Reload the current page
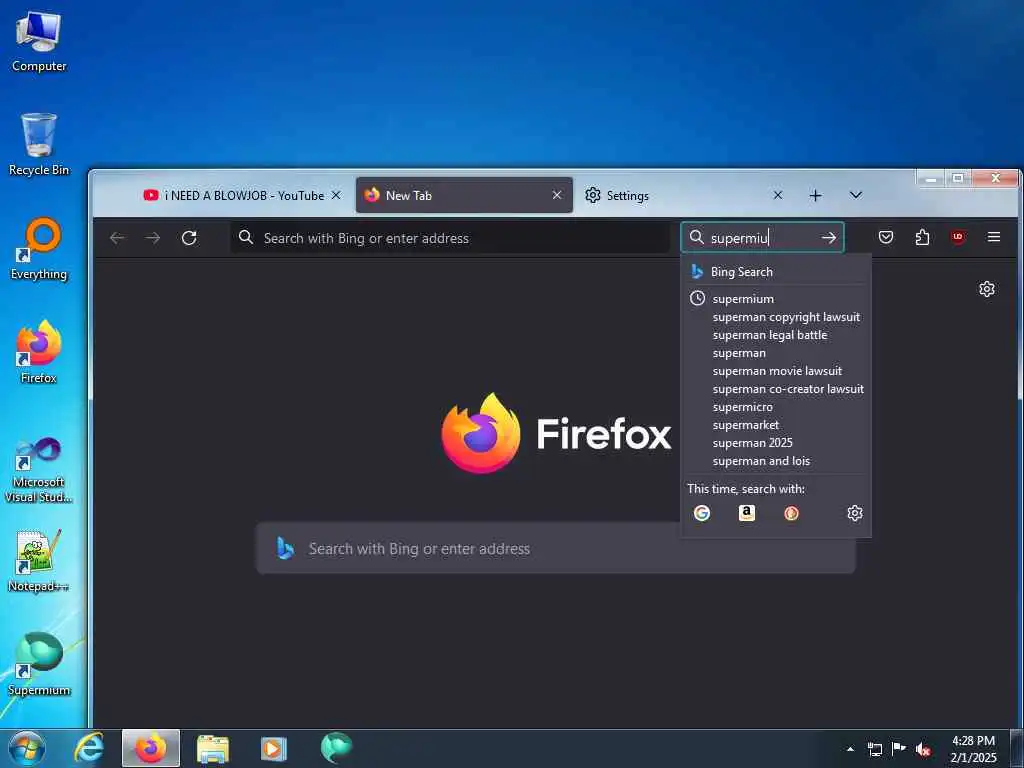This screenshot has width=1024, height=768. point(189,238)
